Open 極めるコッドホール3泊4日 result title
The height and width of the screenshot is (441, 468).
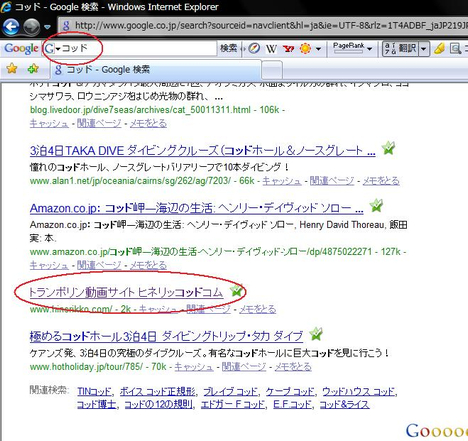click(166, 336)
